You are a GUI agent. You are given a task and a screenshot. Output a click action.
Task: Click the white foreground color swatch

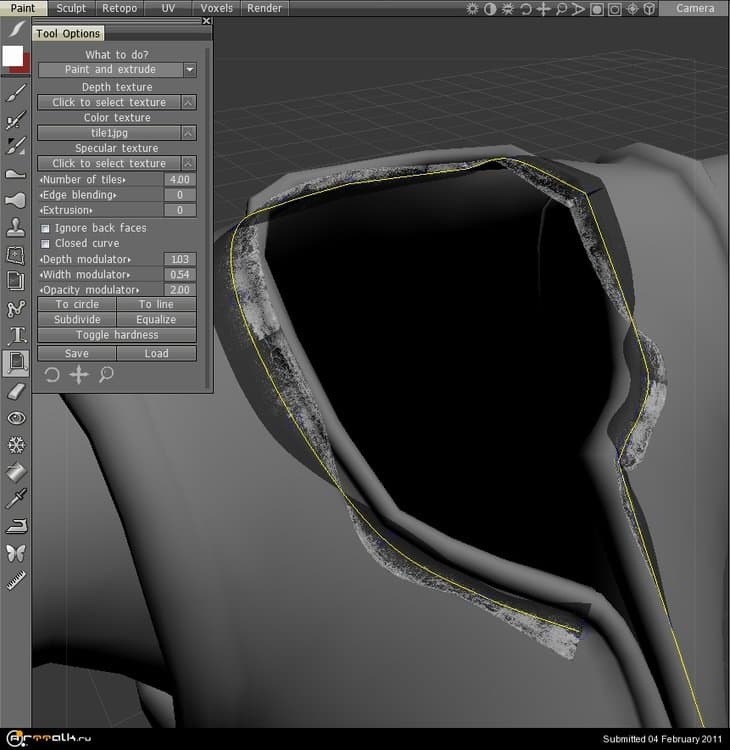tap(12, 56)
